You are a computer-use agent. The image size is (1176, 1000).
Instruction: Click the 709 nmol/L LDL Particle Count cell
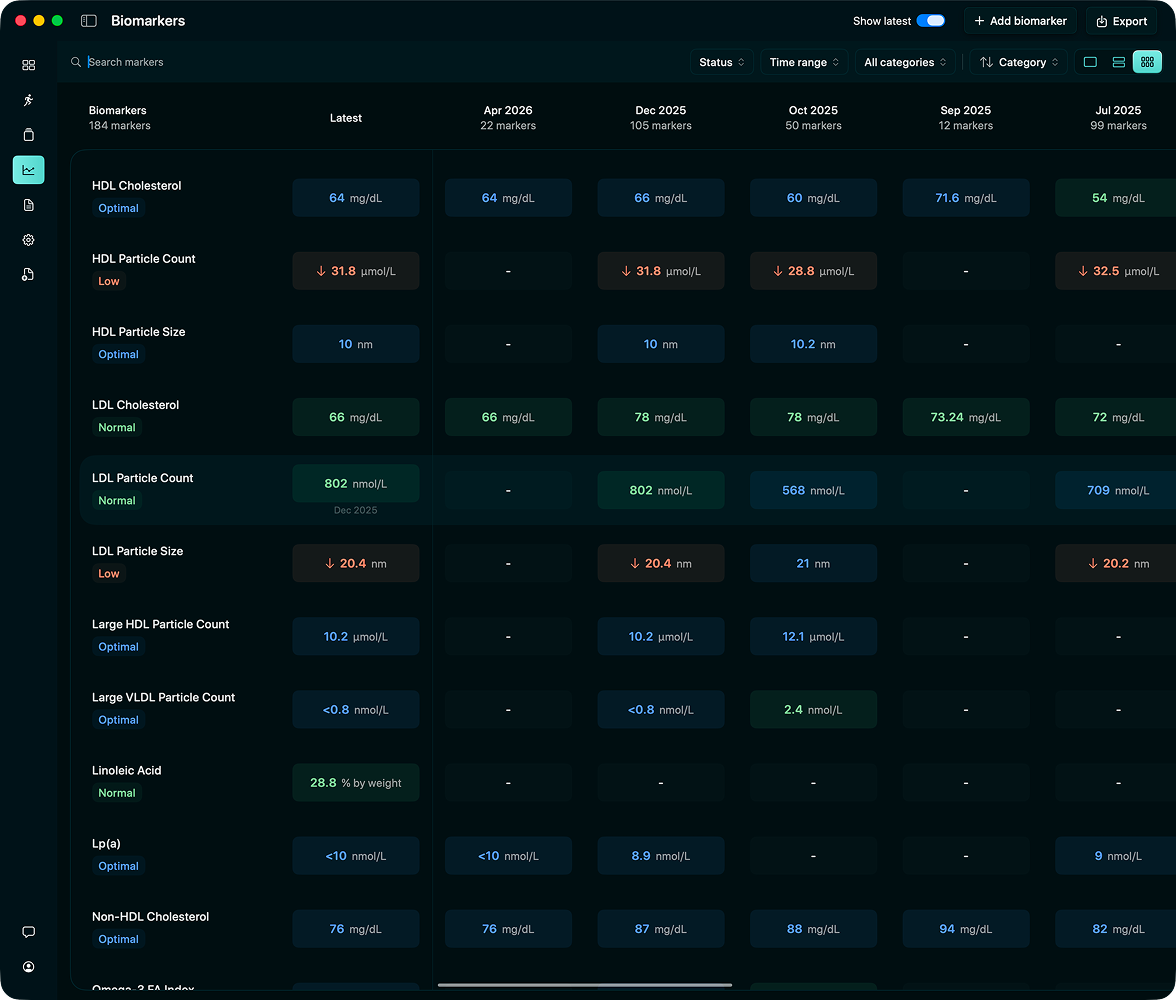[1115, 491]
